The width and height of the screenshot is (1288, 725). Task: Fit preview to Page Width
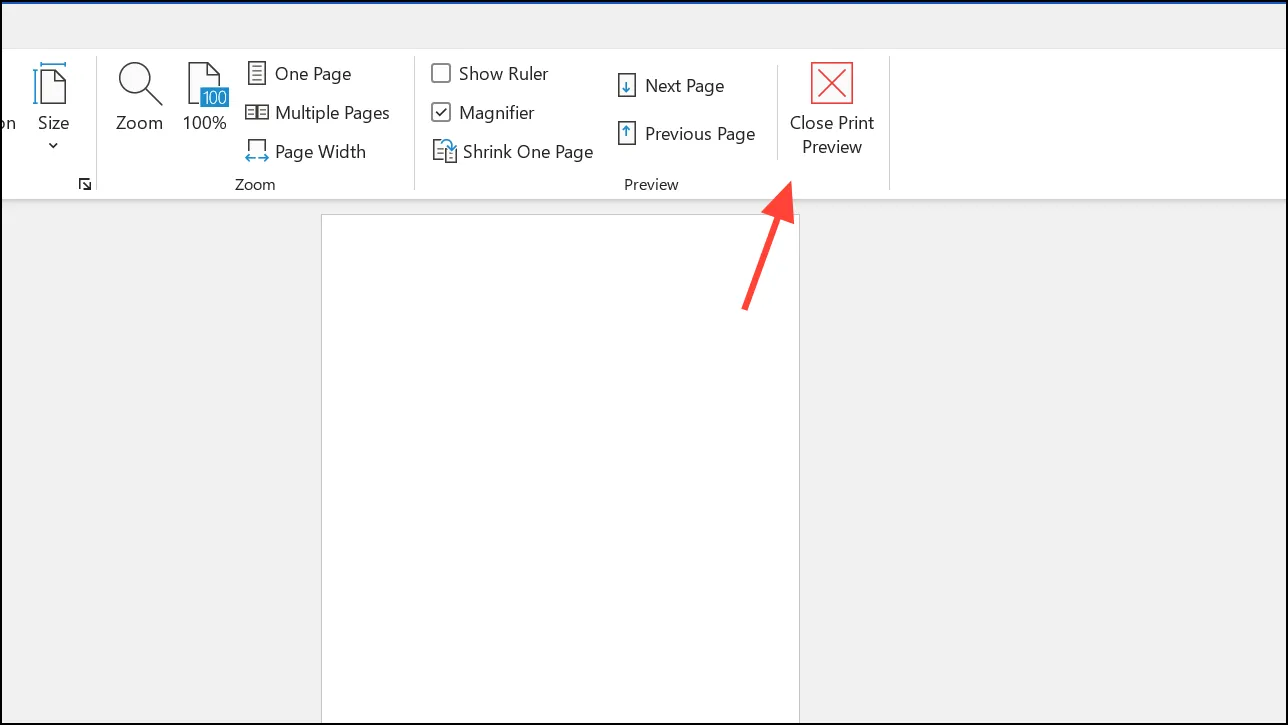306,152
